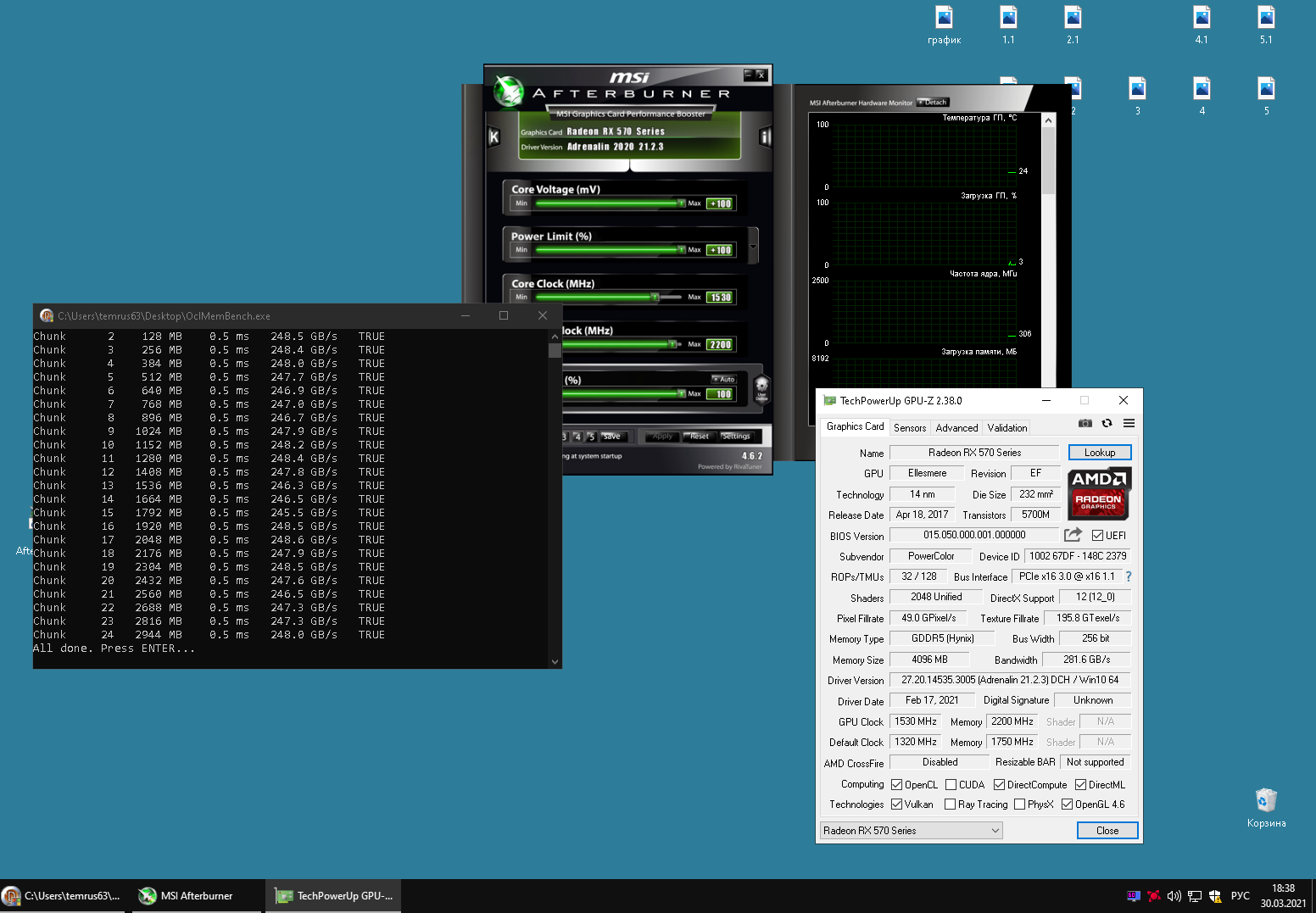Toggle the DirectML checkbox
Image resolution: width=1316 pixels, height=913 pixels.
click(1080, 785)
